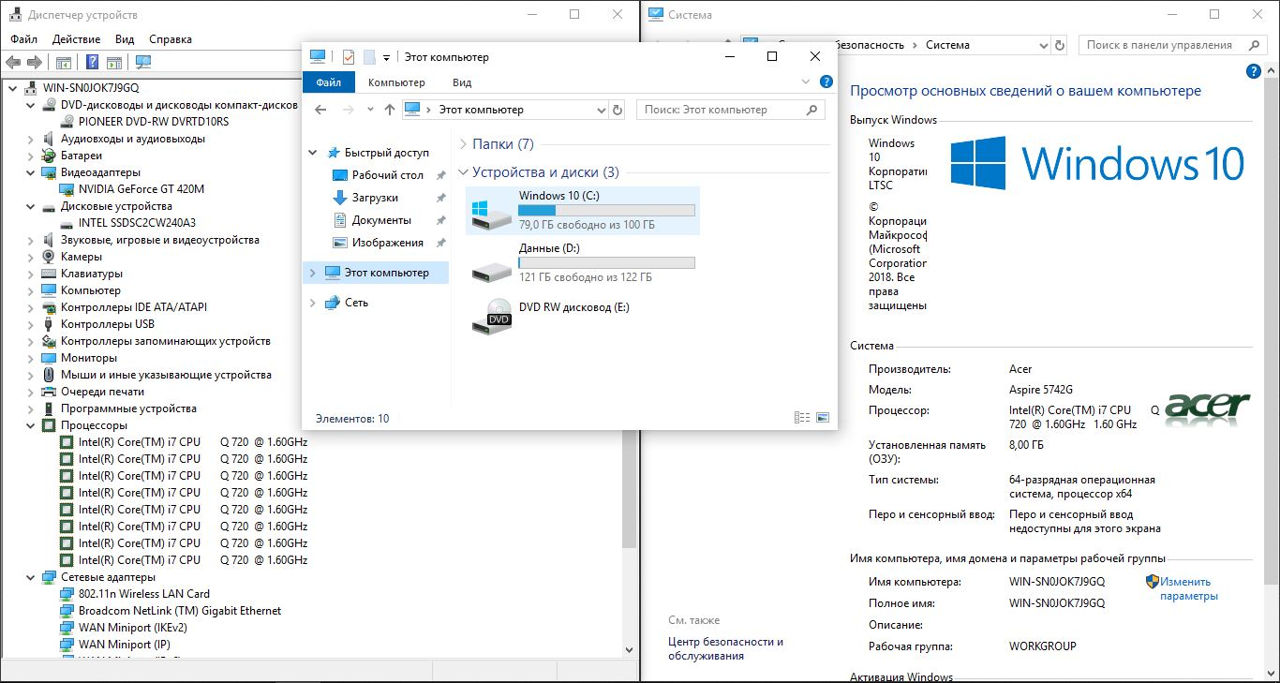Open the Действие menu in Device Manager
Screen dimensions: 1280x683
[76, 39]
